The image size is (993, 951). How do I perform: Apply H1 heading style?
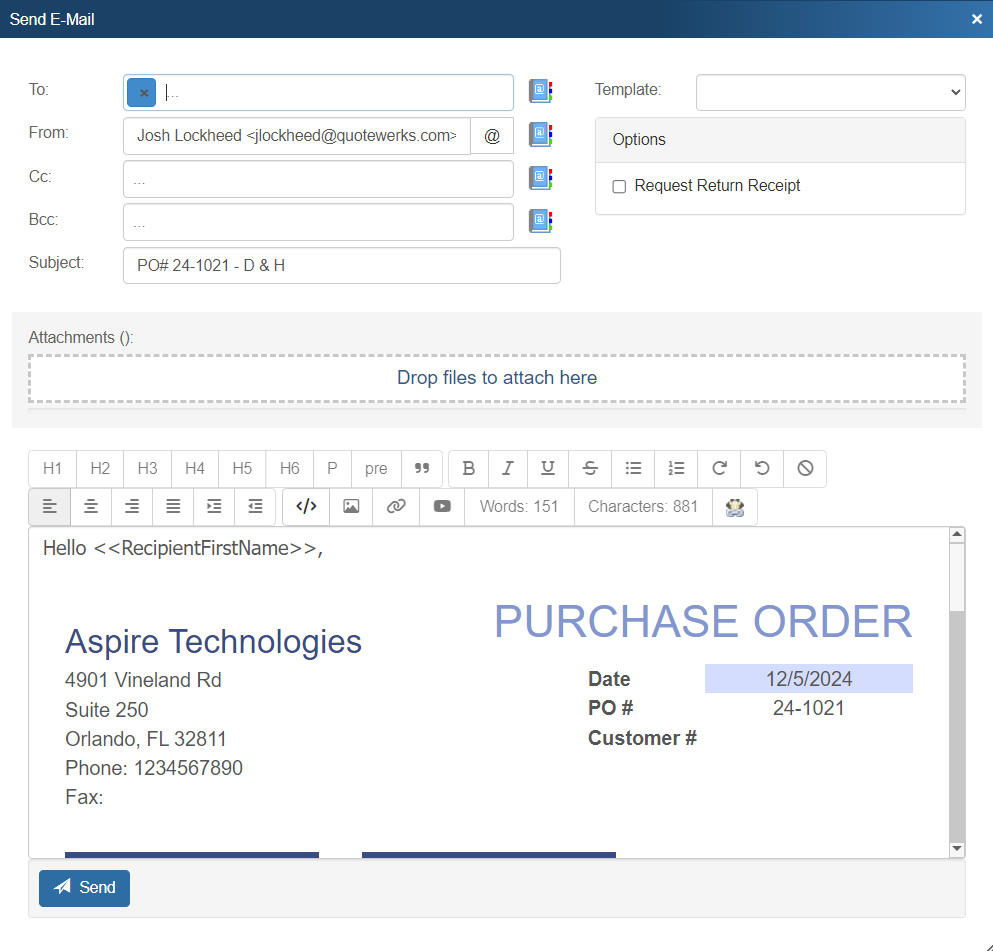[x=53, y=468]
